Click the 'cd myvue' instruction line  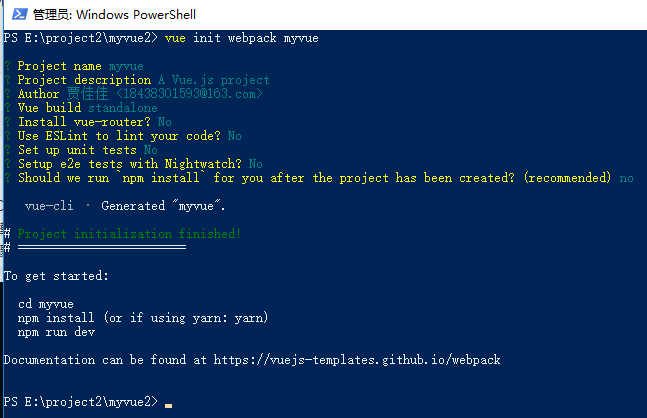tap(46, 305)
